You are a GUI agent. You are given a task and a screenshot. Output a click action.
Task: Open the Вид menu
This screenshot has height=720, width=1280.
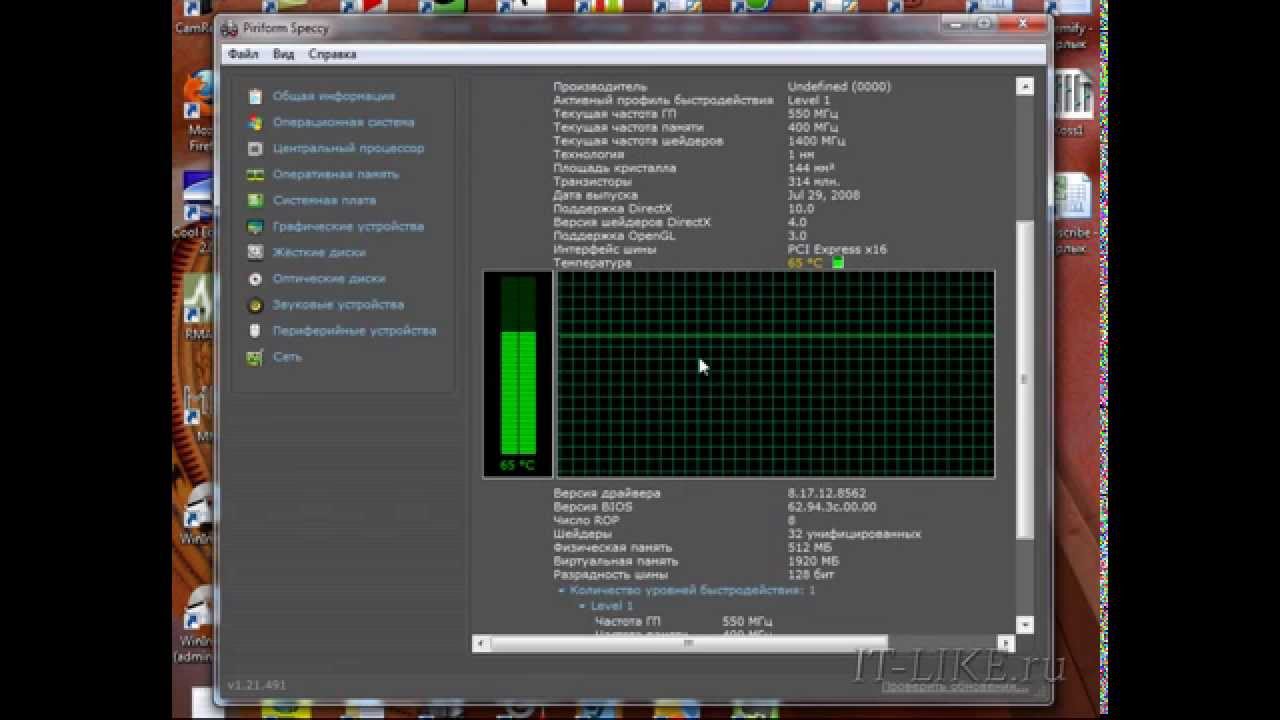click(283, 54)
